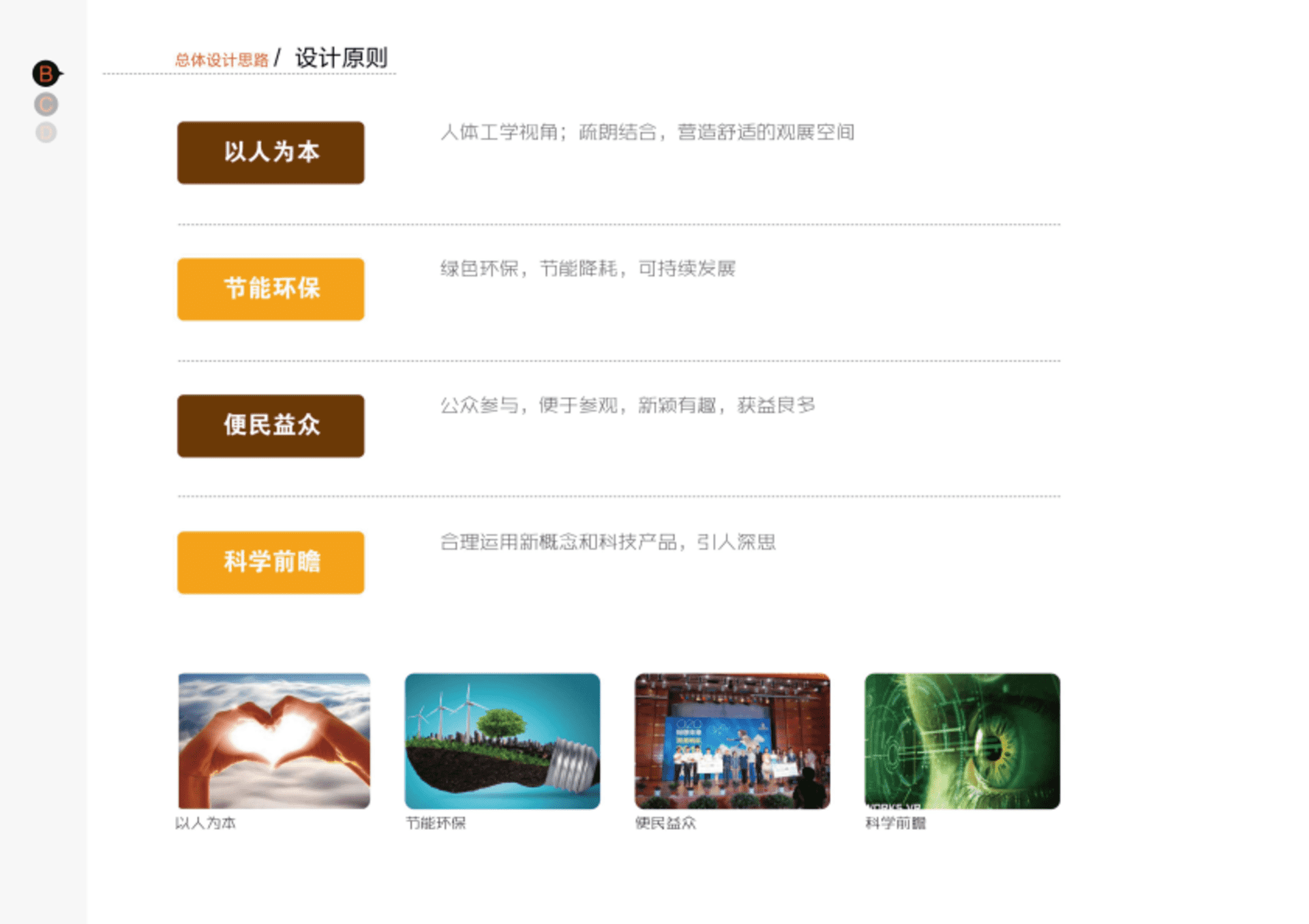
Task: Click the 便民益众 caption under image
Action: tap(665, 823)
